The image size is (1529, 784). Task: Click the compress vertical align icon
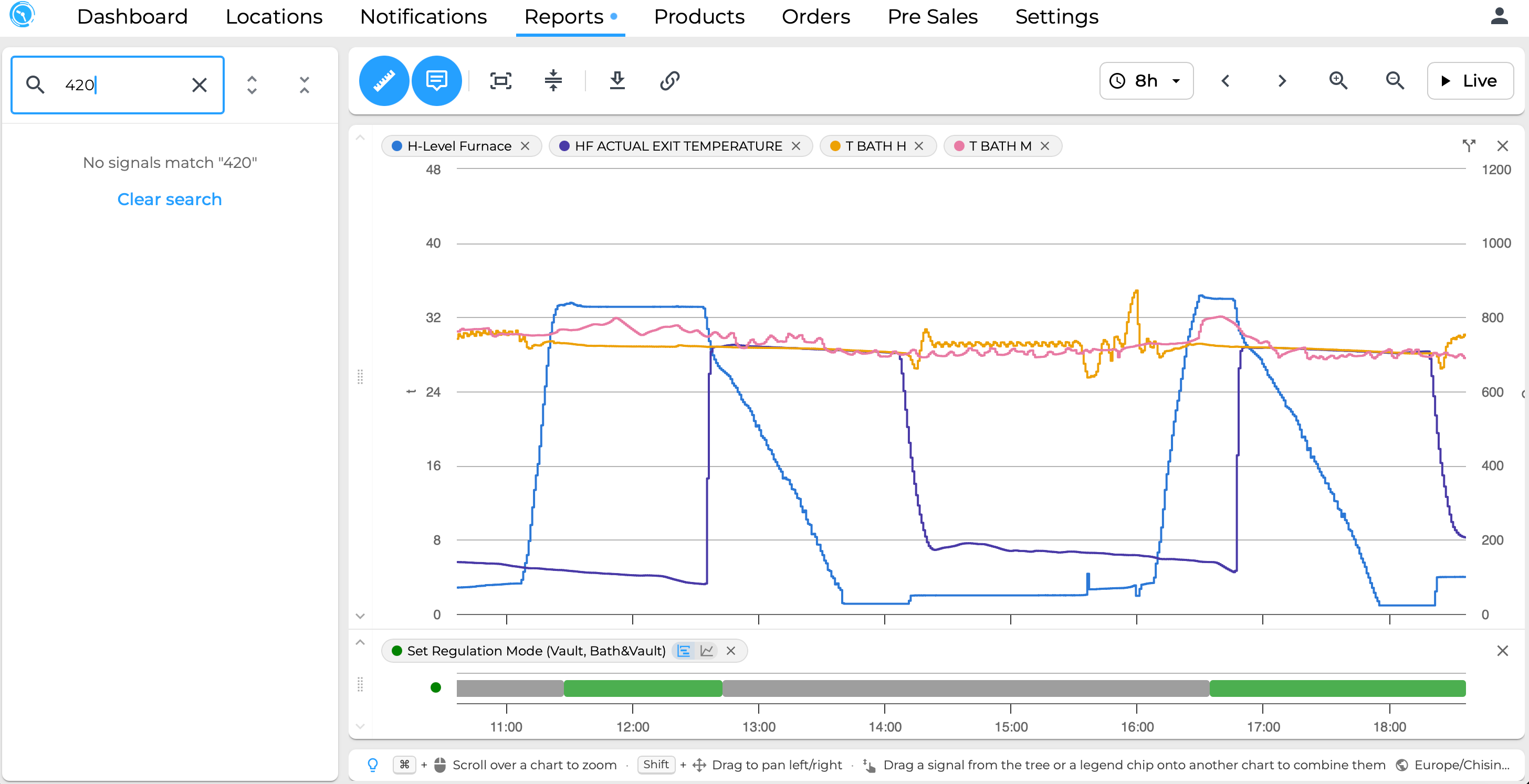(x=552, y=81)
